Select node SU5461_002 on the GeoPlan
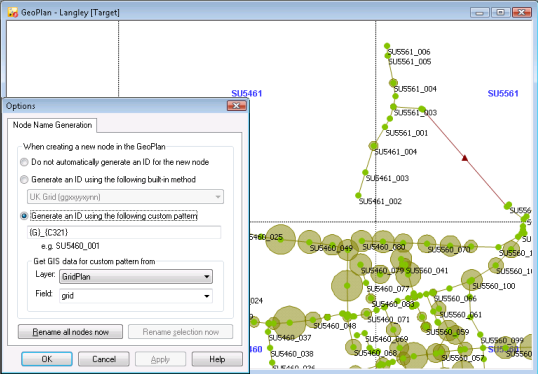This screenshot has height=374, width=538. [x=358, y=195]
